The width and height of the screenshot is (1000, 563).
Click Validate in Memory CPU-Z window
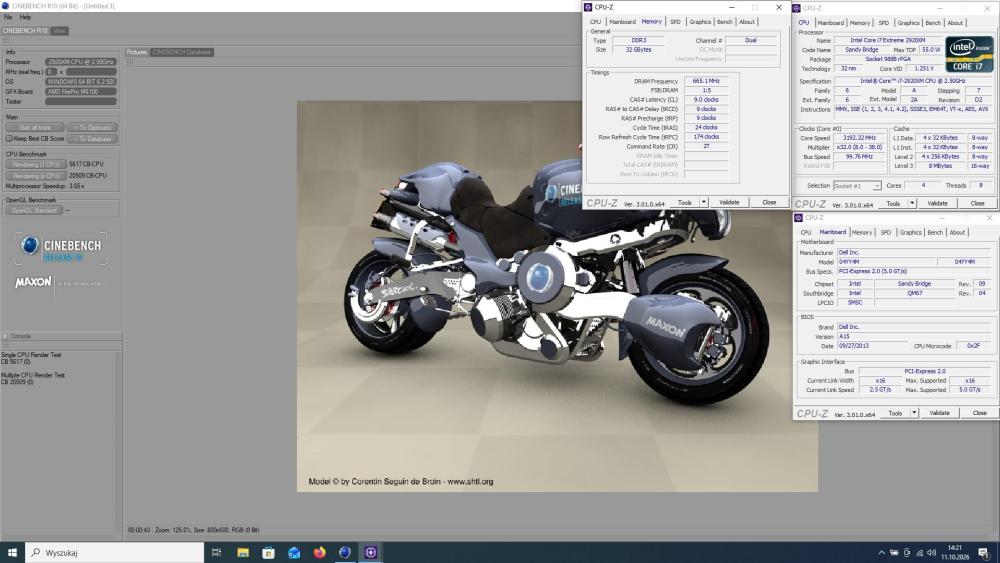(729, 202)
